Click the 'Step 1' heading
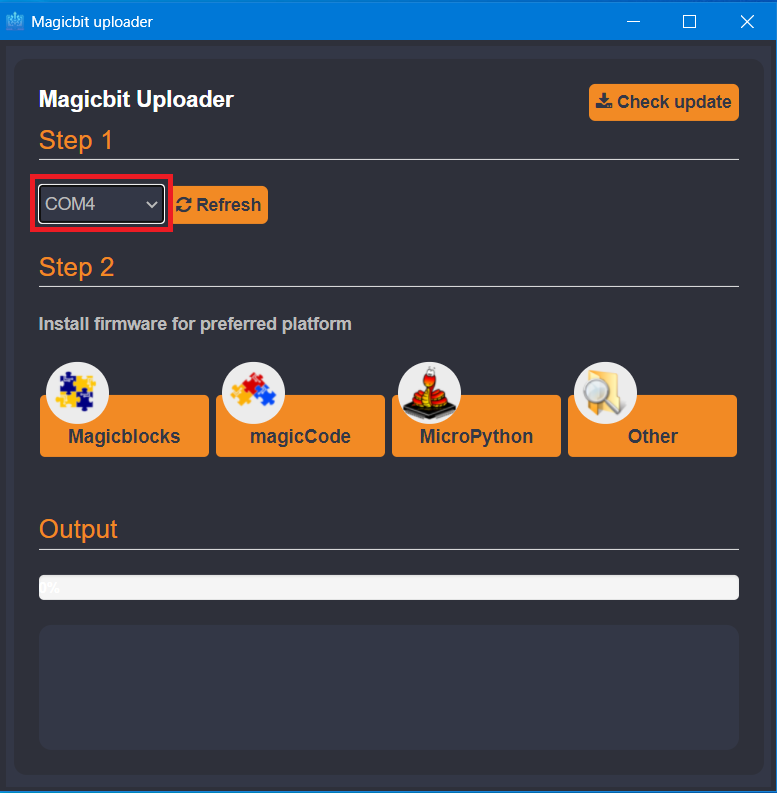777x793 pixels. click(75, 140)
